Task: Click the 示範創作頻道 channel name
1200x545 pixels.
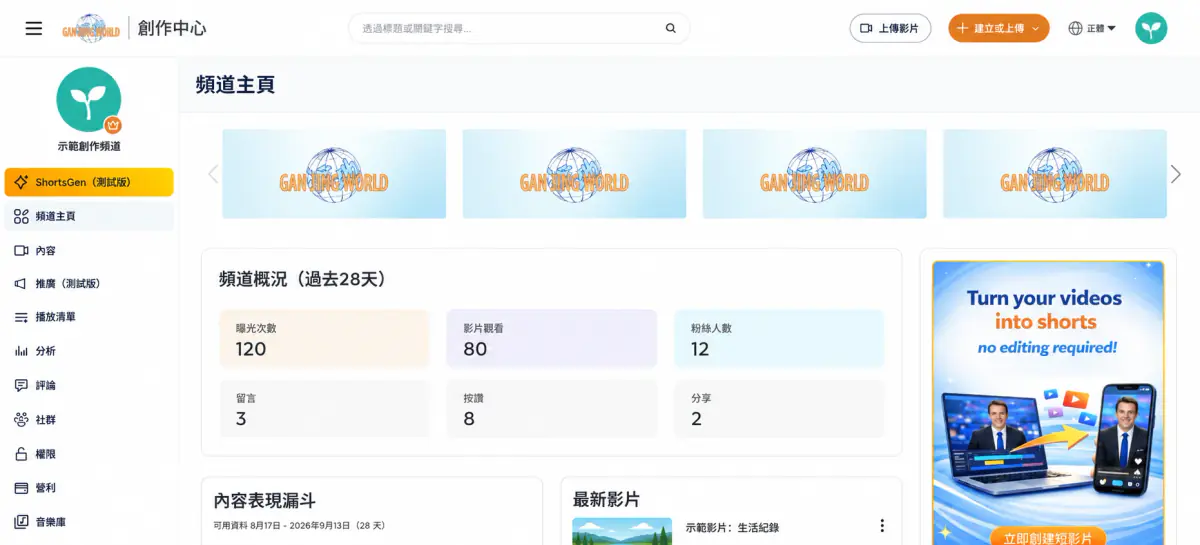Action: click(x=89, y=146)
